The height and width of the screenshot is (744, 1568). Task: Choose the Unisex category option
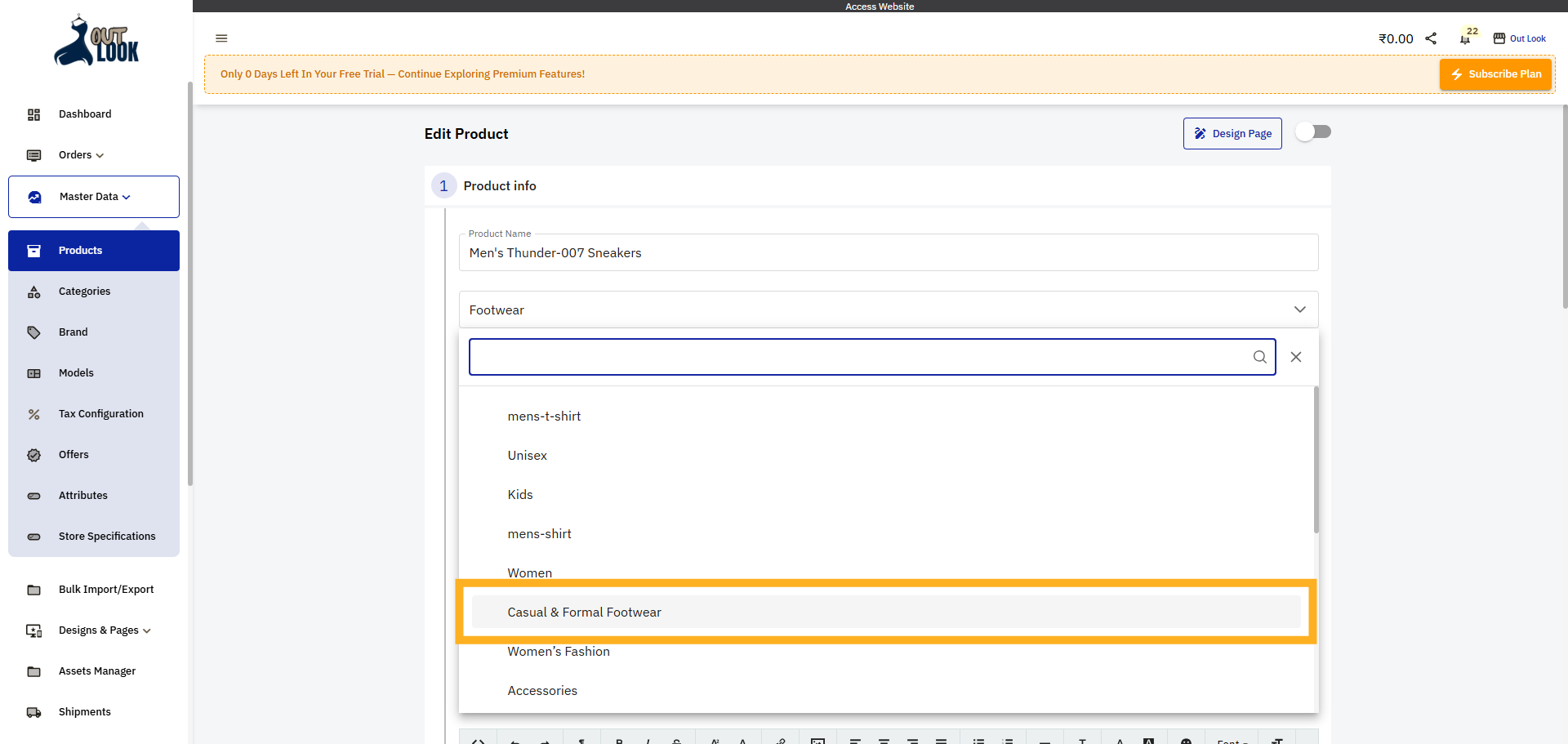(x=528, y=456)
